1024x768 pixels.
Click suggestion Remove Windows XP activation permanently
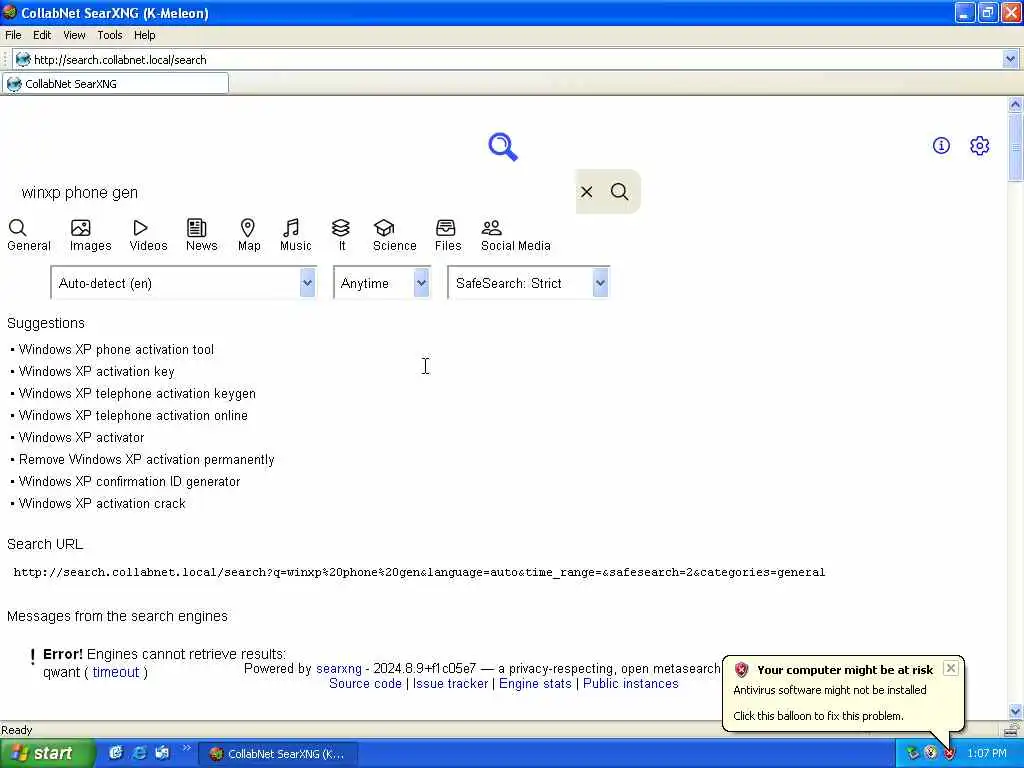146,460
